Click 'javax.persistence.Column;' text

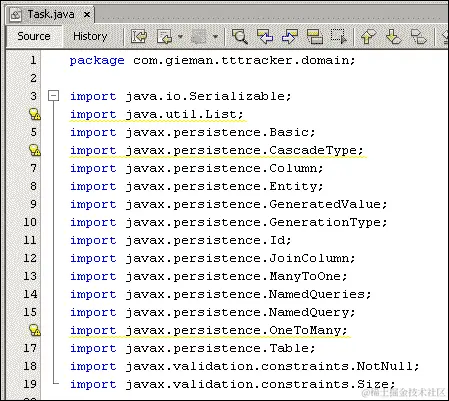[x=224, y=168]
